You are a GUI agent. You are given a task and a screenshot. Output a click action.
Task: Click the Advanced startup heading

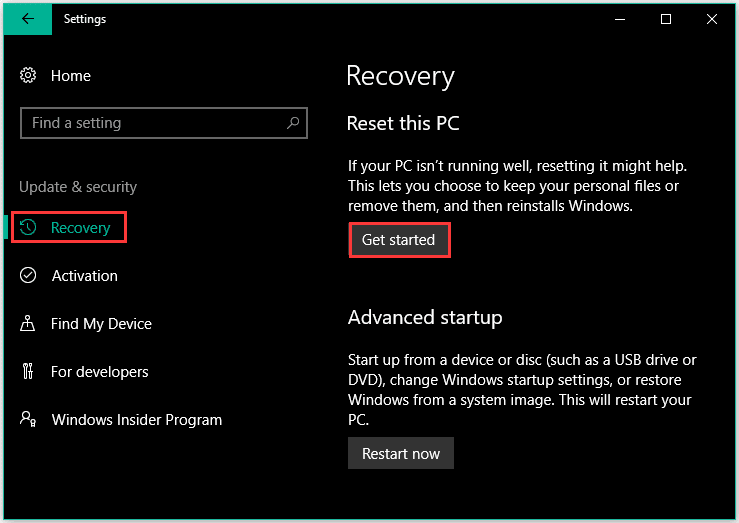click(x=425, y=318)
